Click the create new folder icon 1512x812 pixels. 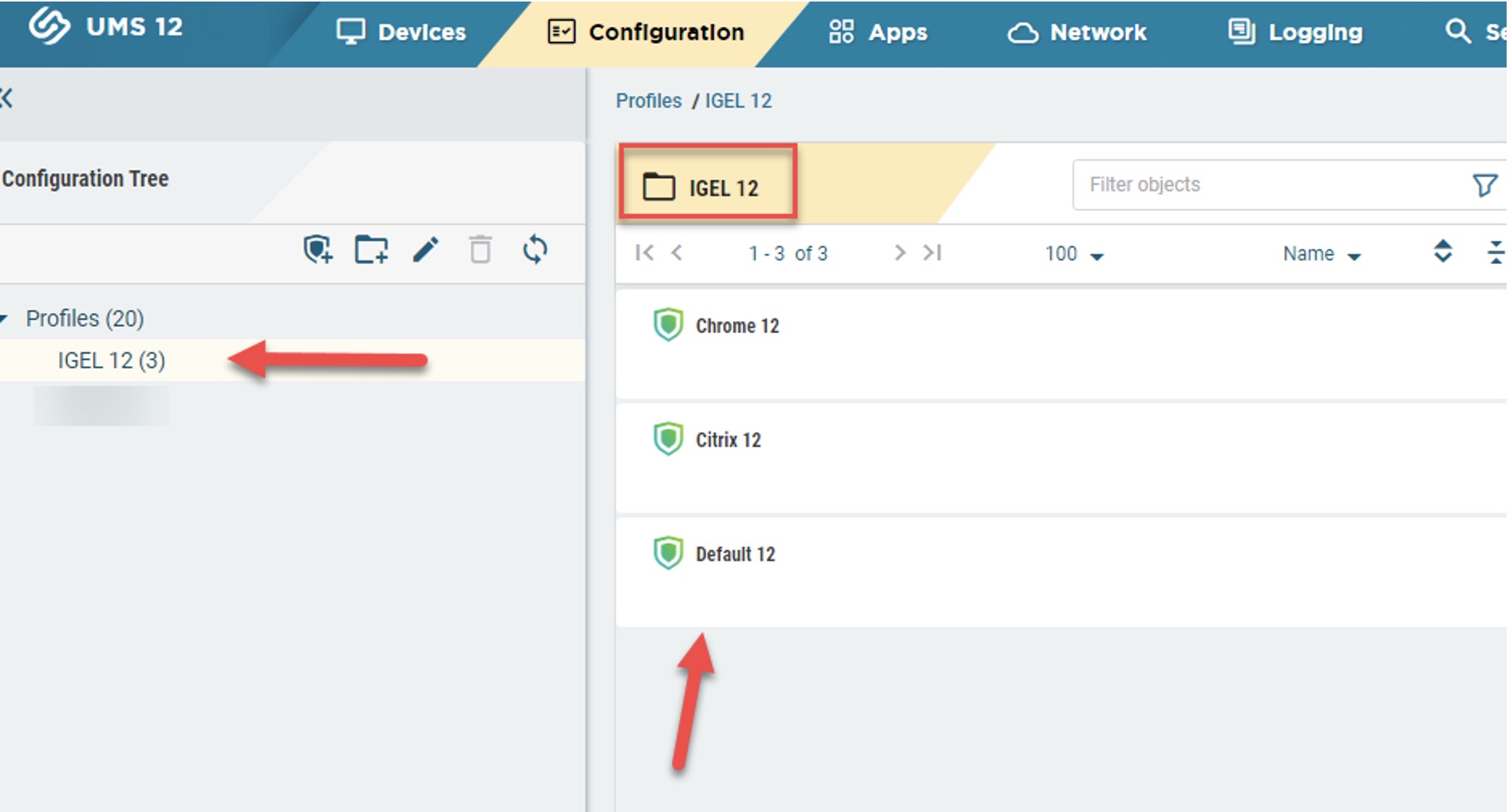(371, 250)
